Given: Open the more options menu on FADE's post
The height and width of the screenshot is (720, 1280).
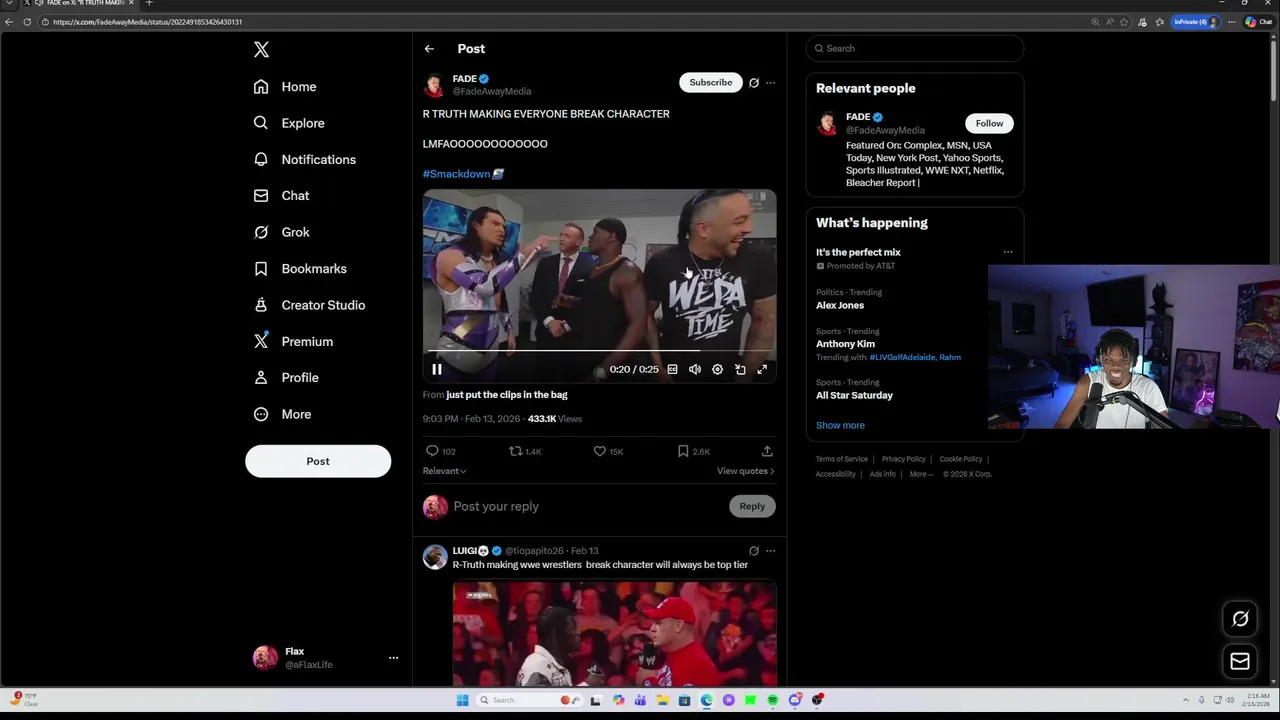Looking at the screenshot, I should pyautogui.click(x=770, y=83).
